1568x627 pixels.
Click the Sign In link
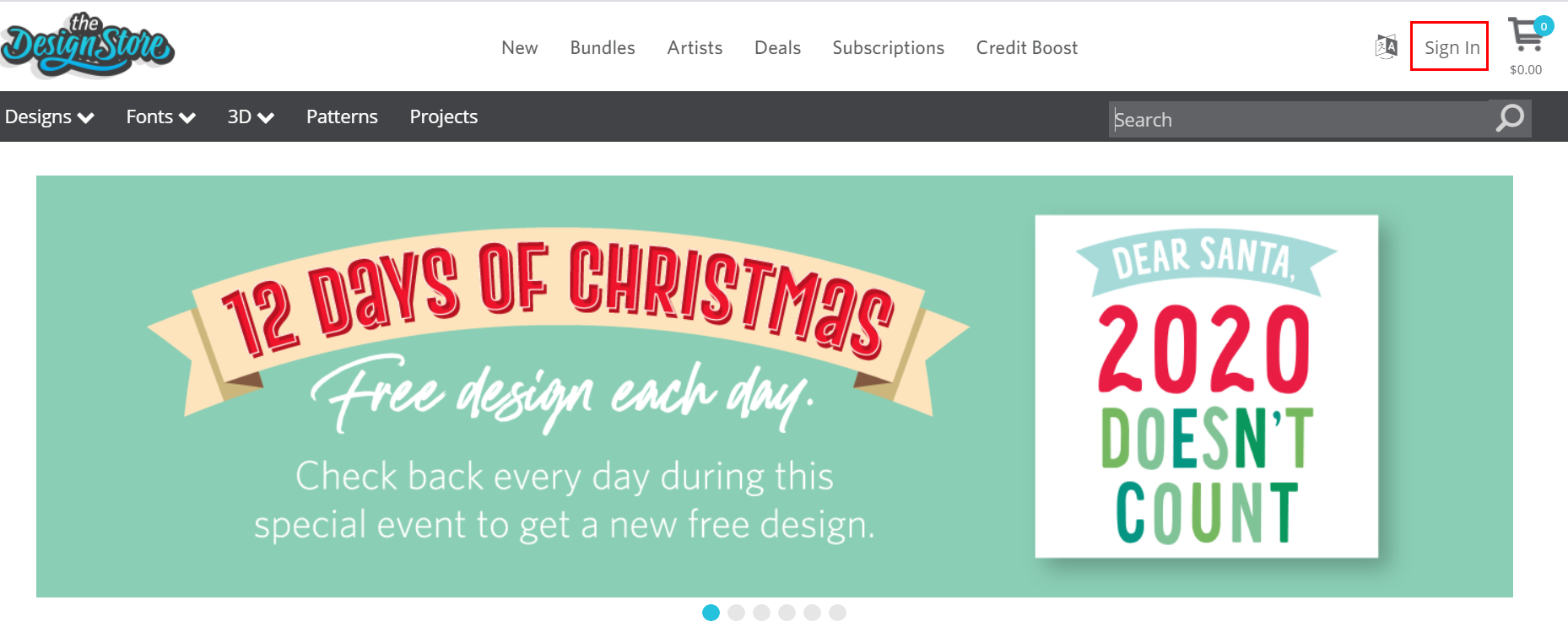[1451, 47]
